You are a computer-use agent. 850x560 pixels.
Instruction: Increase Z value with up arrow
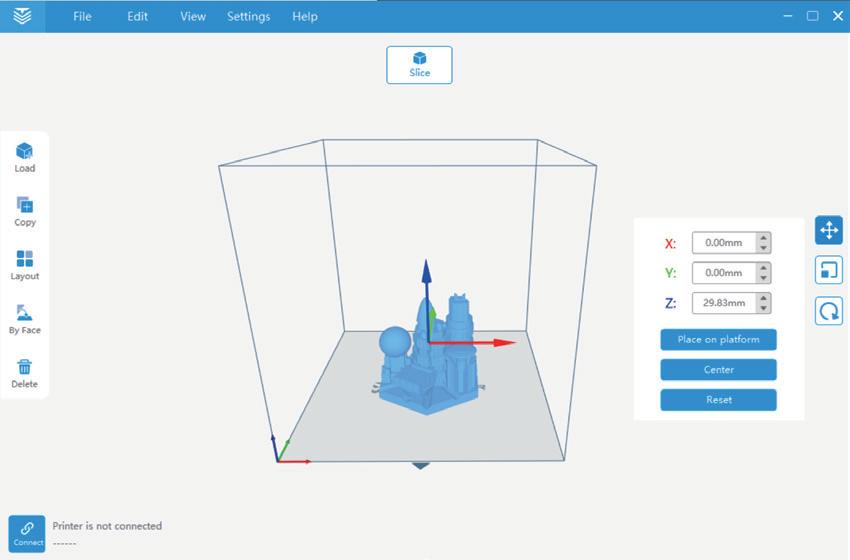coord(763,298)
